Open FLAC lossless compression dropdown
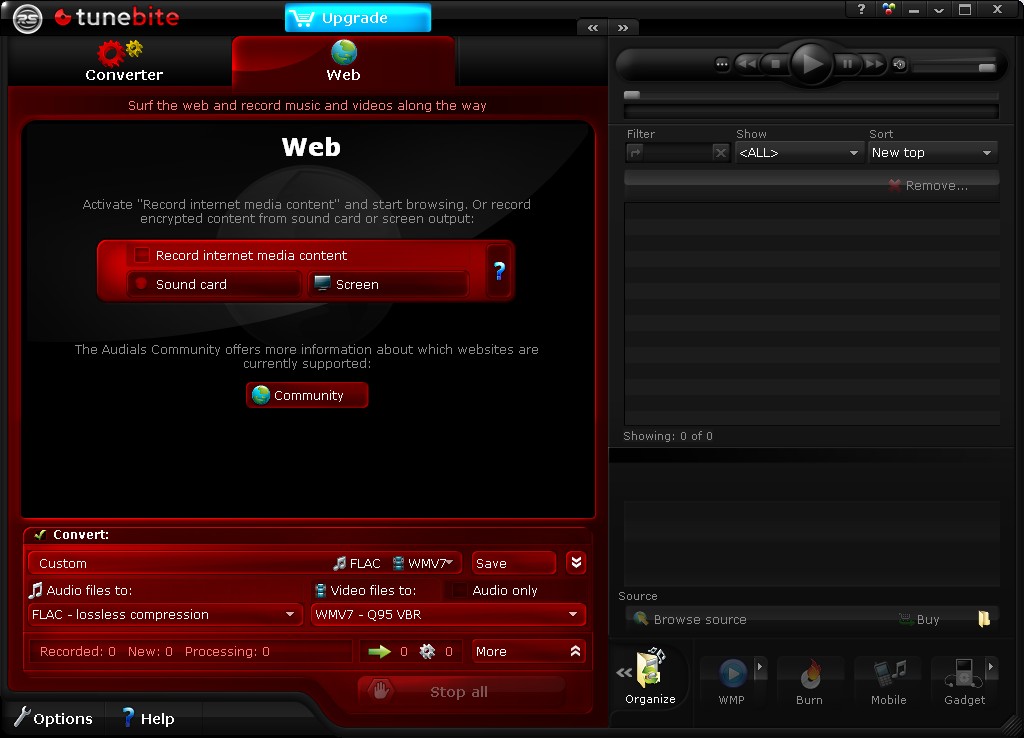 point(165,615)
